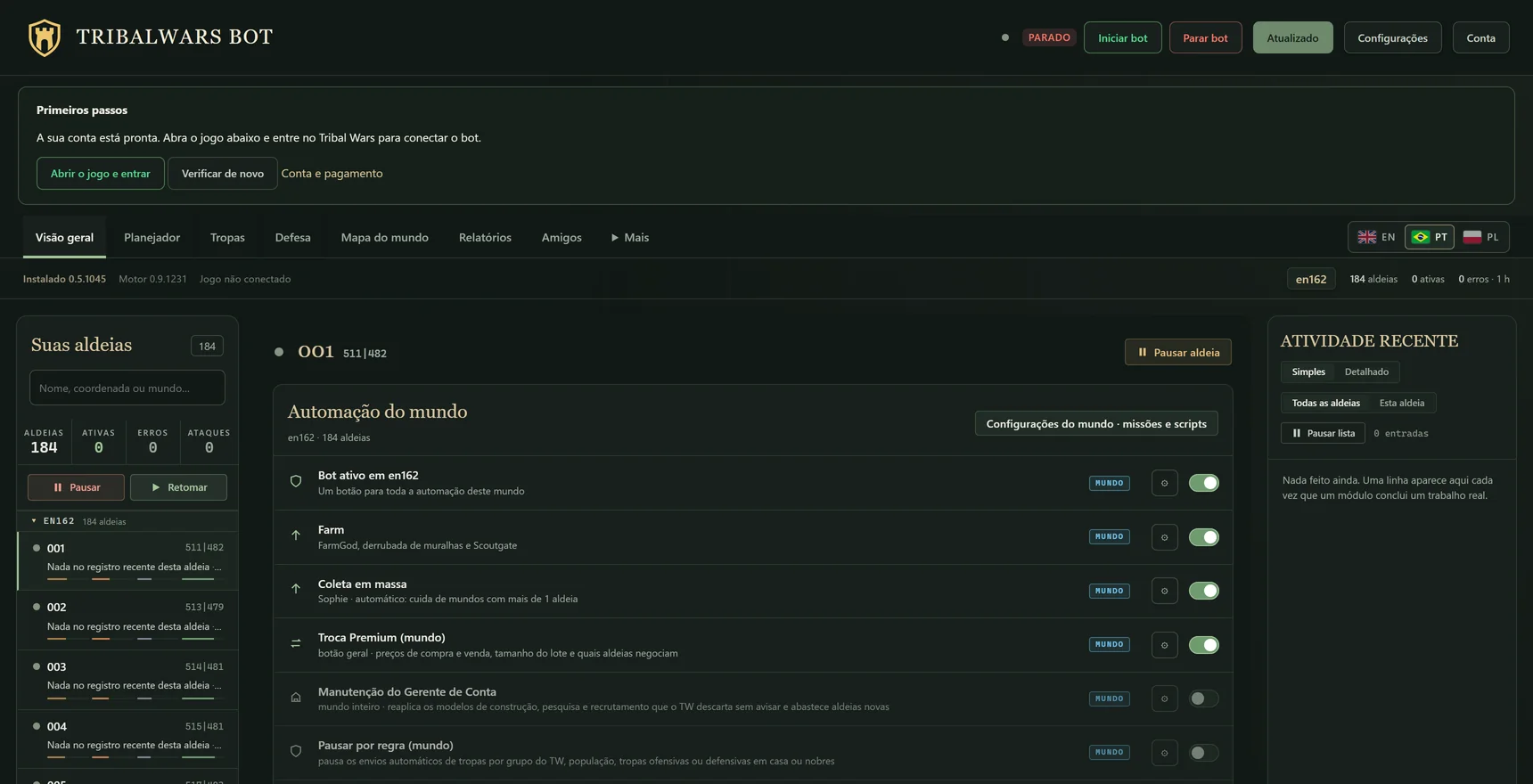Open settings icon for Manutenção do Gerente de Conta
This screenshot has width=1533, height=784.
click(x=1164, y=698)
